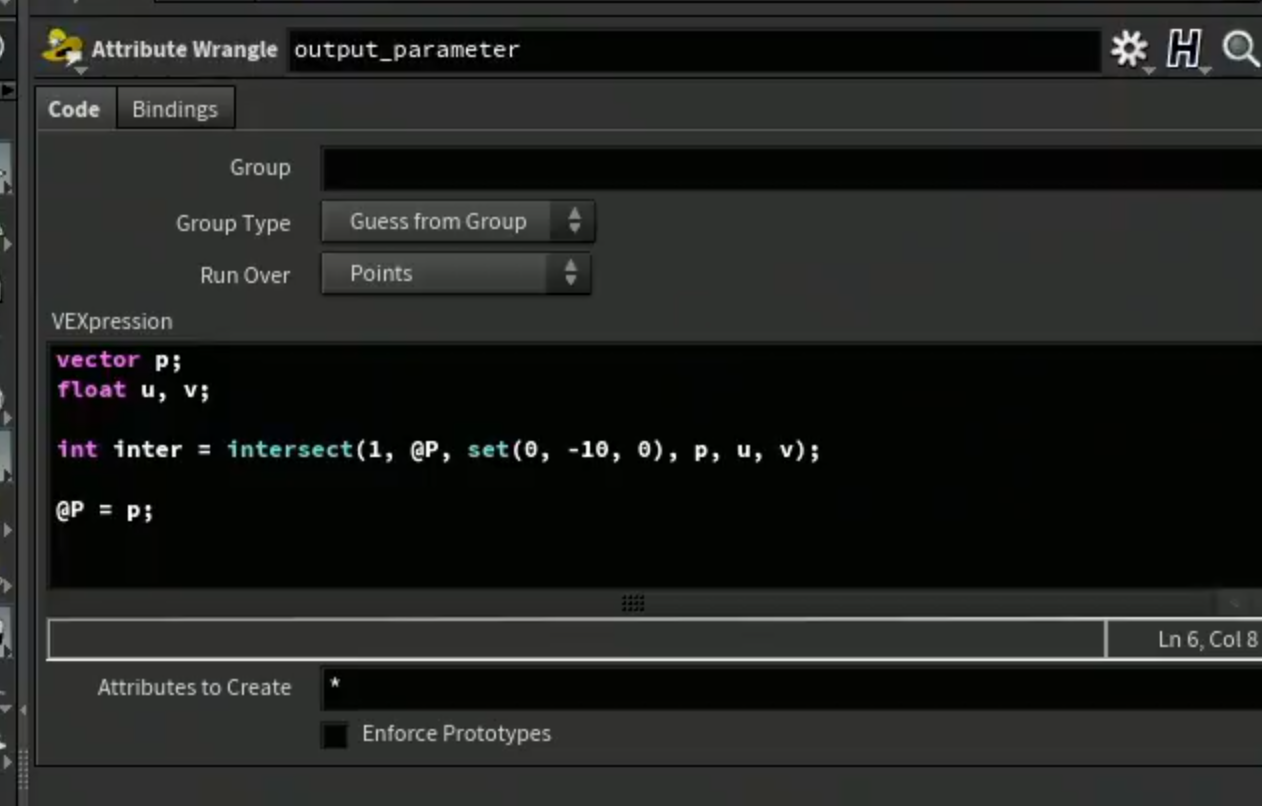Click the Attribute Wrangle node icon

pyautogui.click(x=62, y=48)
